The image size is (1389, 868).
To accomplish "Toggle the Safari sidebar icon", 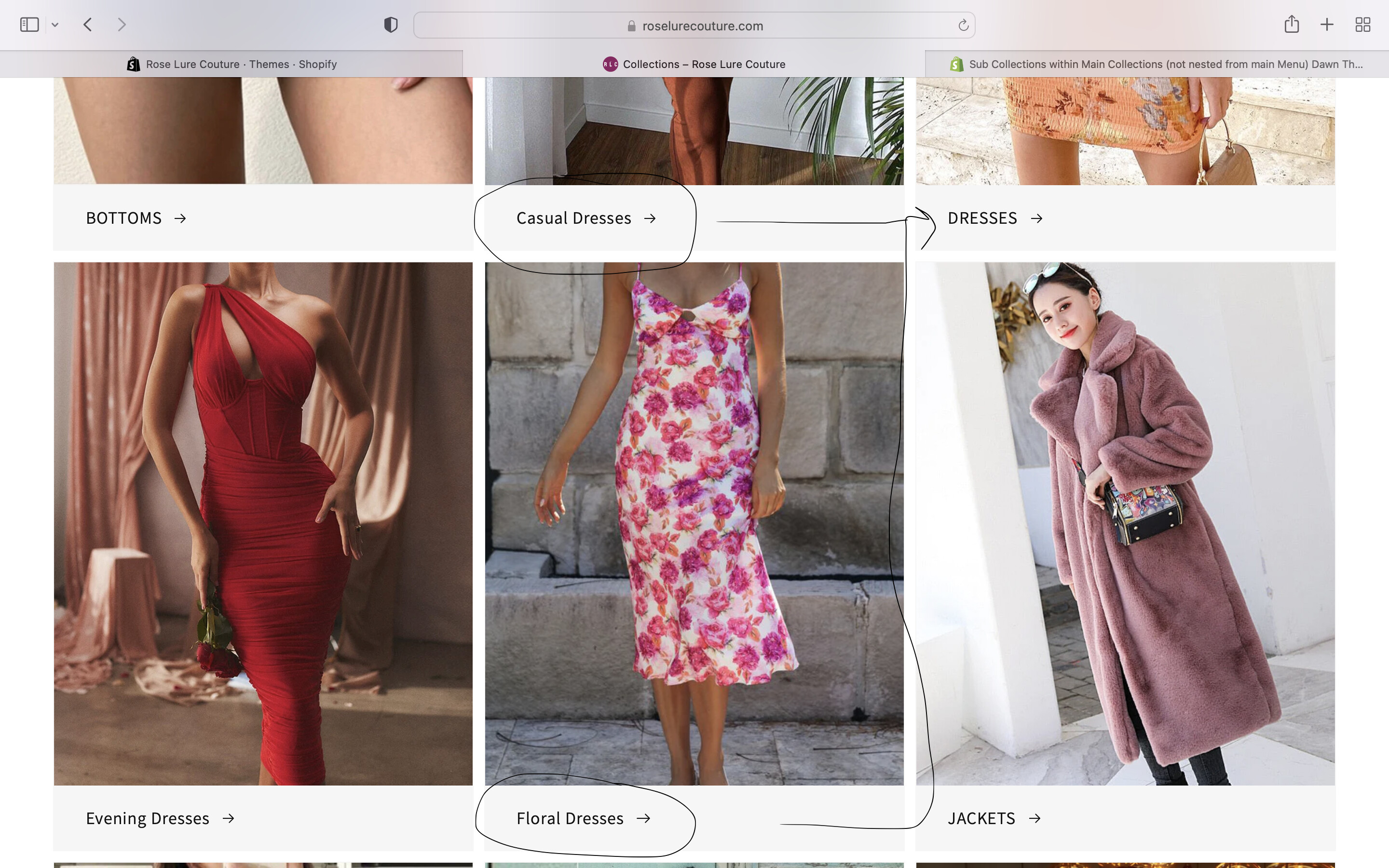I will coord(29,25).
